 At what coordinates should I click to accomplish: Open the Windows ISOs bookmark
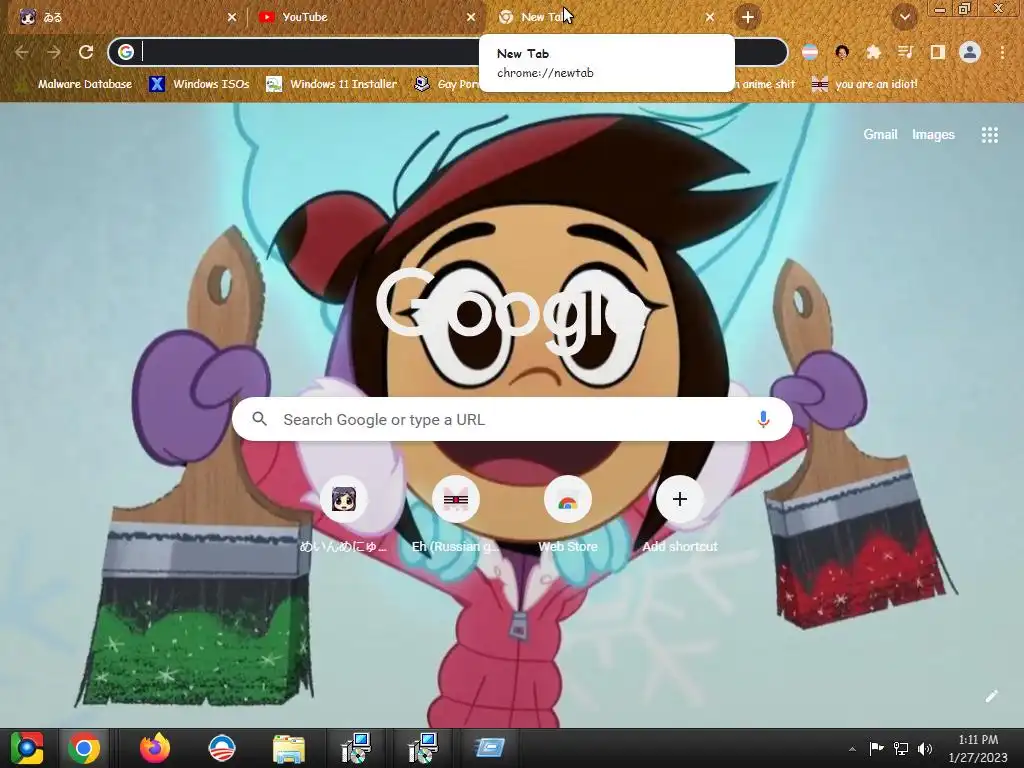(199, 84)
